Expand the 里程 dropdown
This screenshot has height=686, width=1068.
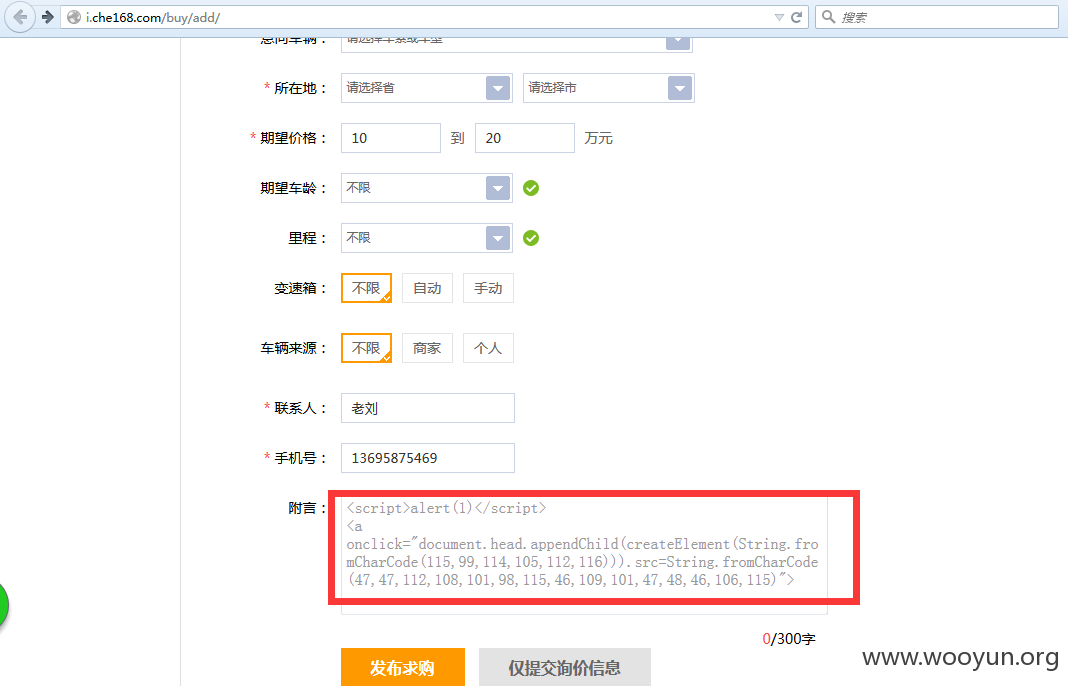tap(426, 238)
